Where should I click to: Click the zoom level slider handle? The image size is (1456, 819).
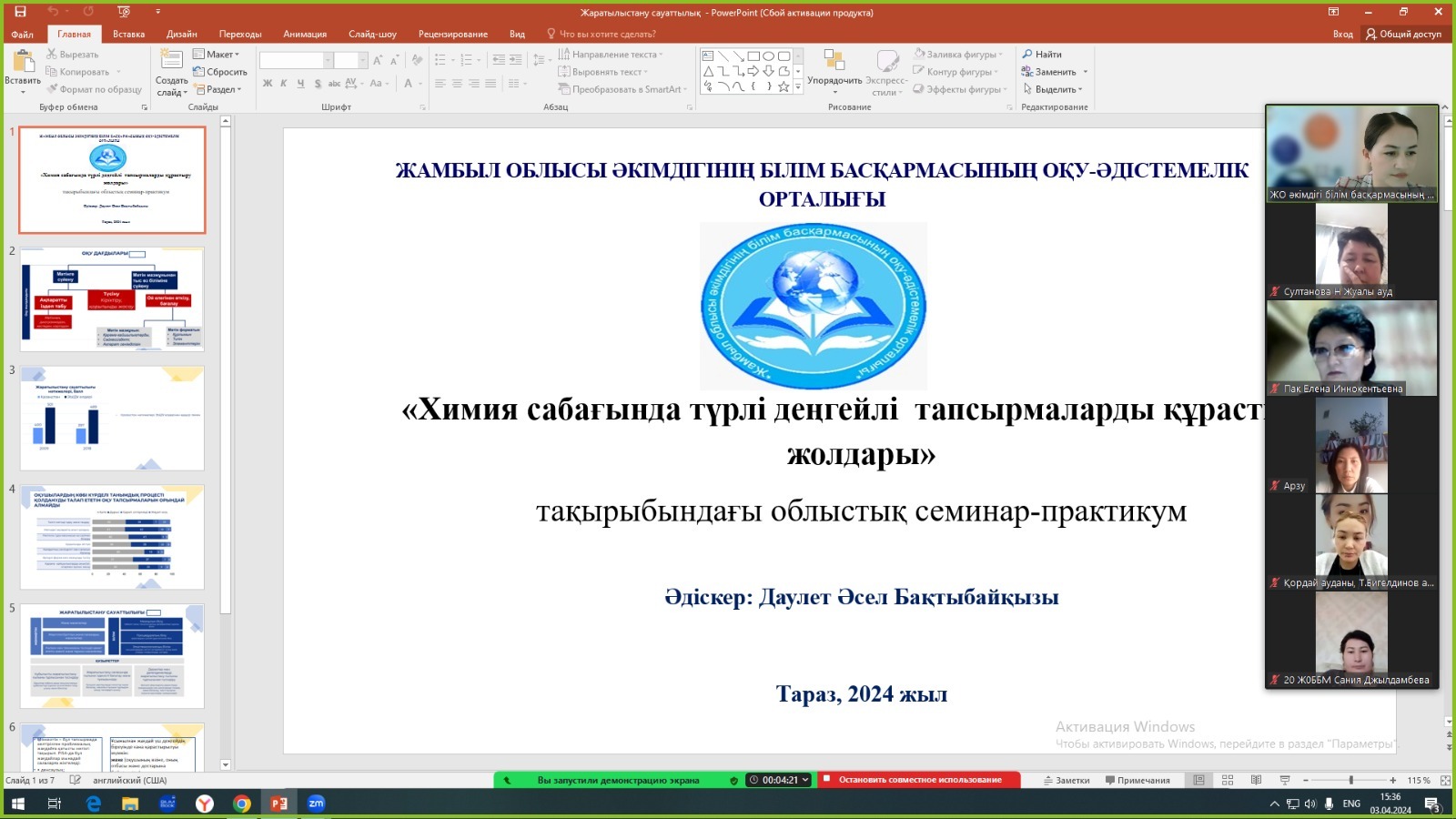coord(1350,780)
